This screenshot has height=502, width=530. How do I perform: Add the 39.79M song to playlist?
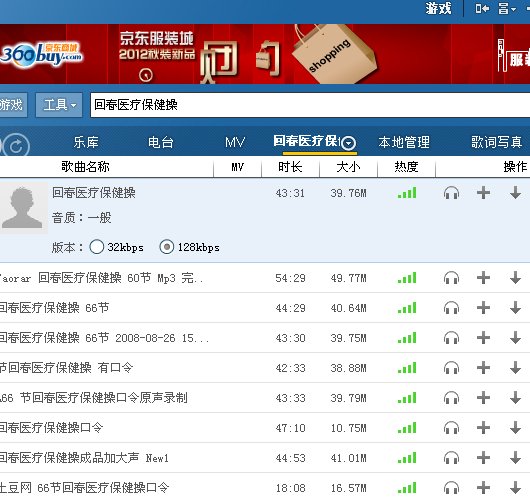[x=483, y=398]
